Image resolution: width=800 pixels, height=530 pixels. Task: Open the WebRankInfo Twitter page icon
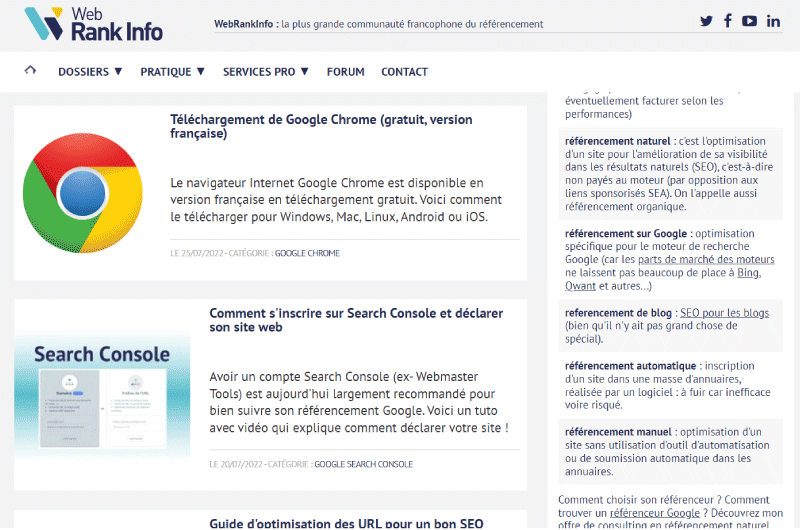point(706,21)
